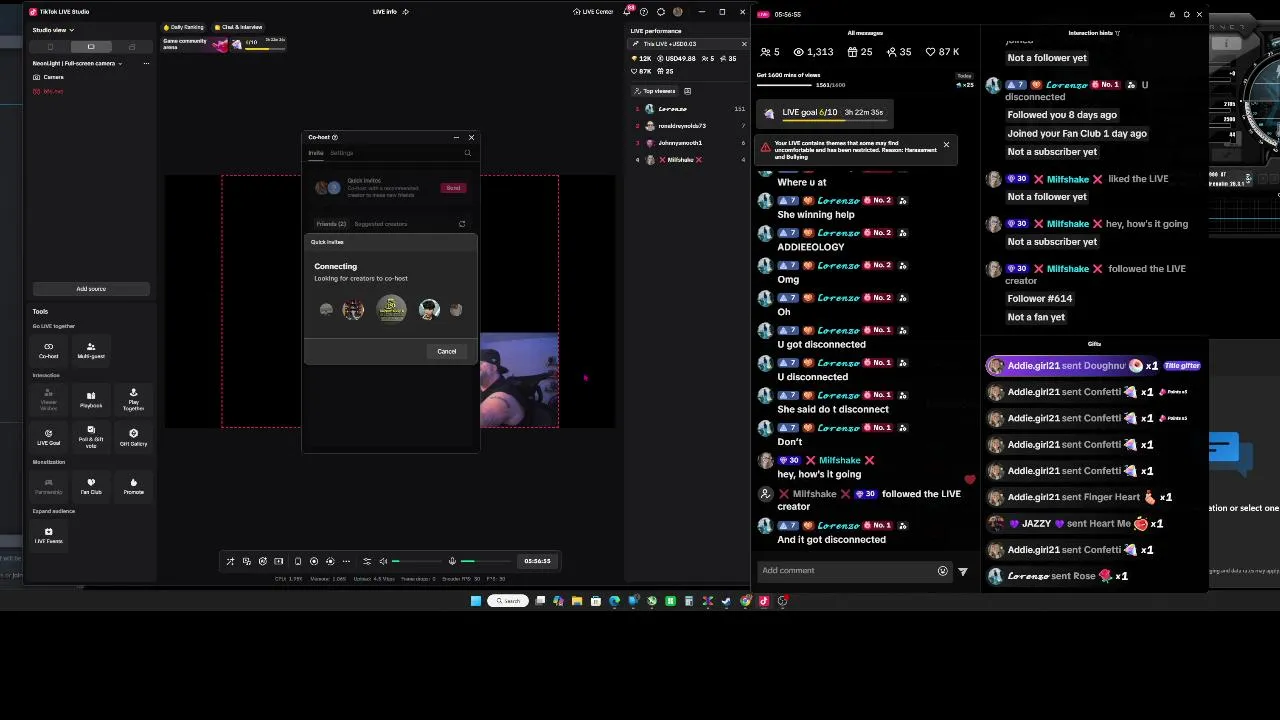Screen dimensions: 1280x720
Task: Open the Co-host tool
Action: point(48,349)
